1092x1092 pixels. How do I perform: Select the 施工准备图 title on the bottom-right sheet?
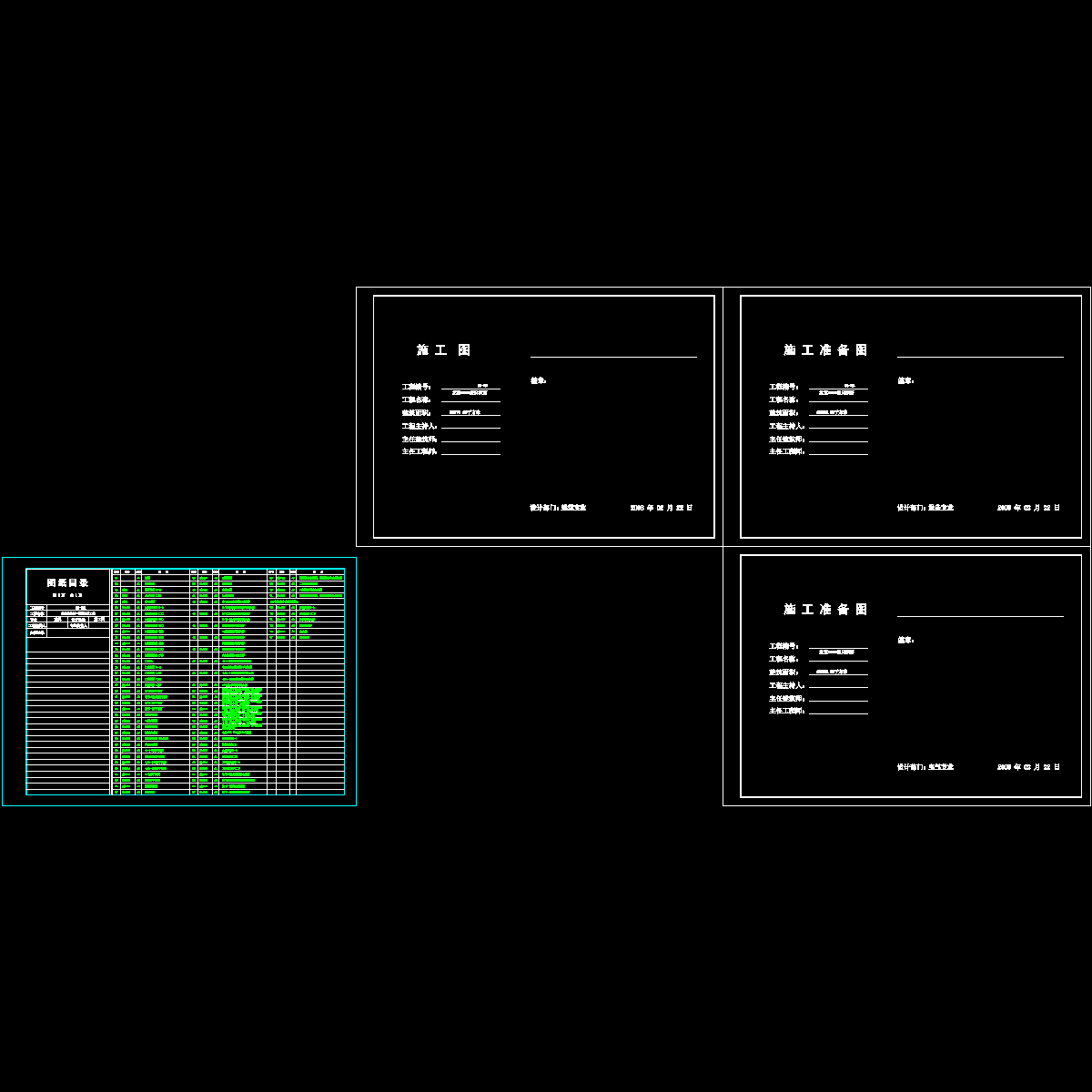coord(825,610)
